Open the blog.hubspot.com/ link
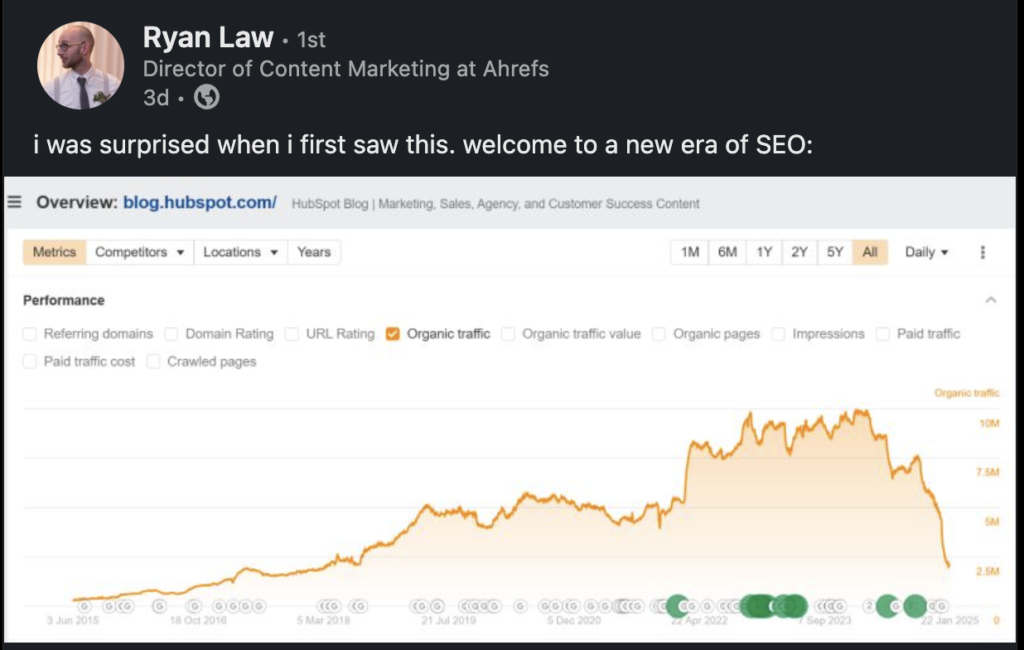 point(200,203)
